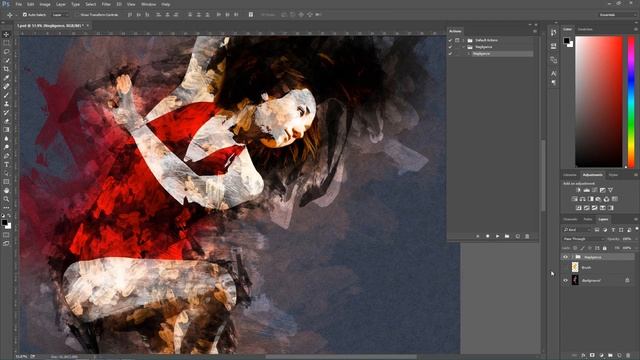
Task: Add layer mask using Layers panel button
Action: (x=592, y=356)
